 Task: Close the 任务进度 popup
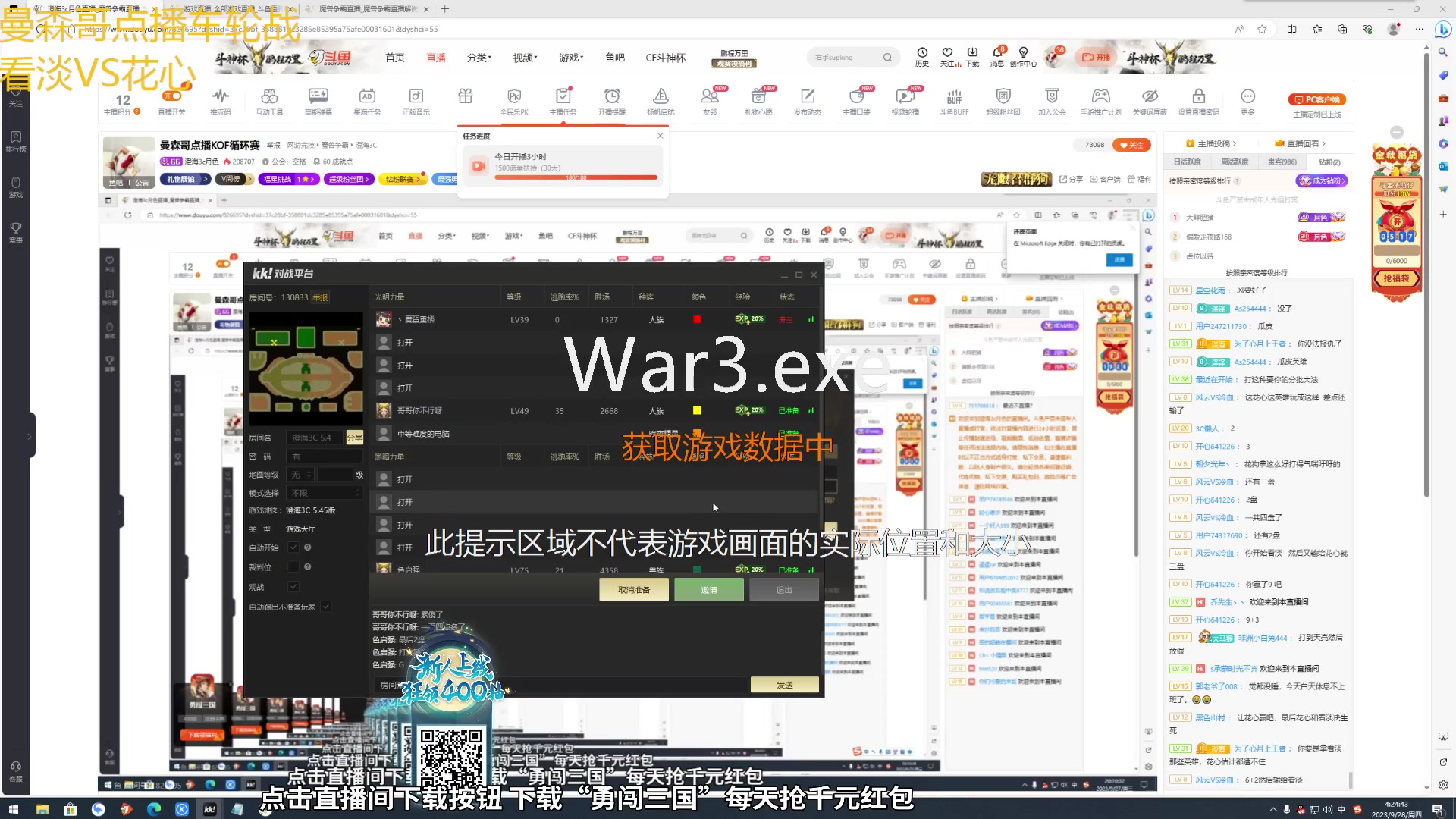[660, 136]
